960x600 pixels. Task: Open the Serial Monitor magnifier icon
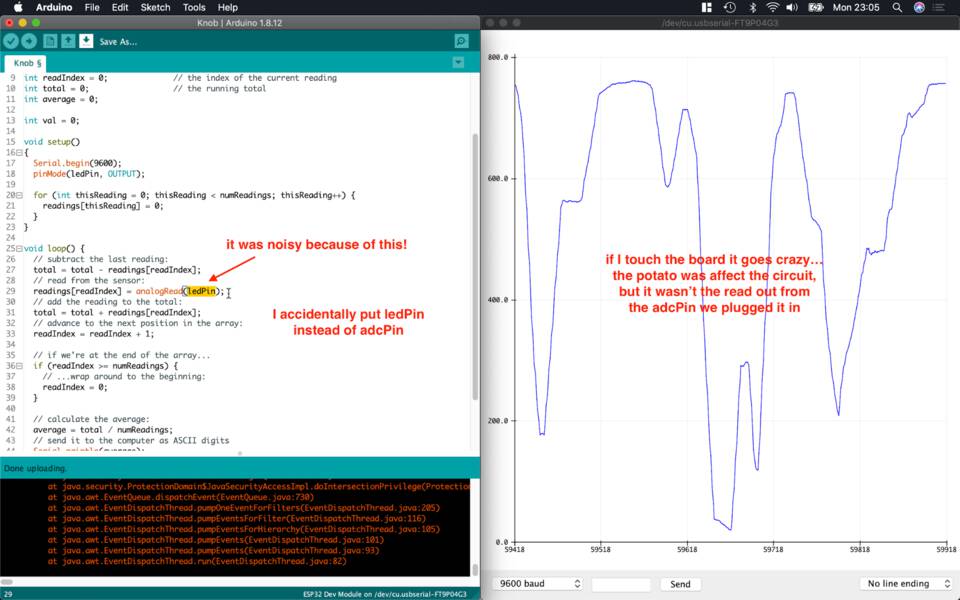pyautogui.click(x=461, y=41)
